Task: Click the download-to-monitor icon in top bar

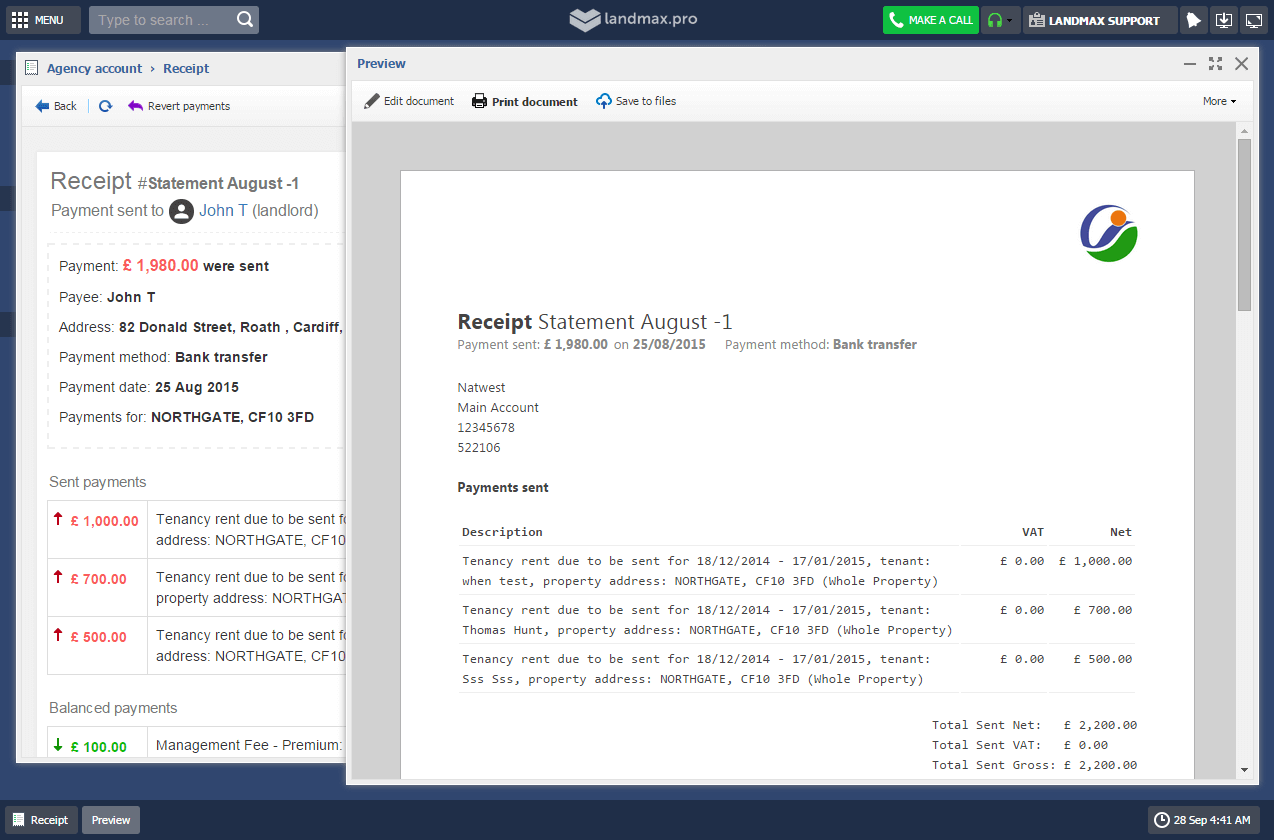Action: click(x=1223, y=20)
